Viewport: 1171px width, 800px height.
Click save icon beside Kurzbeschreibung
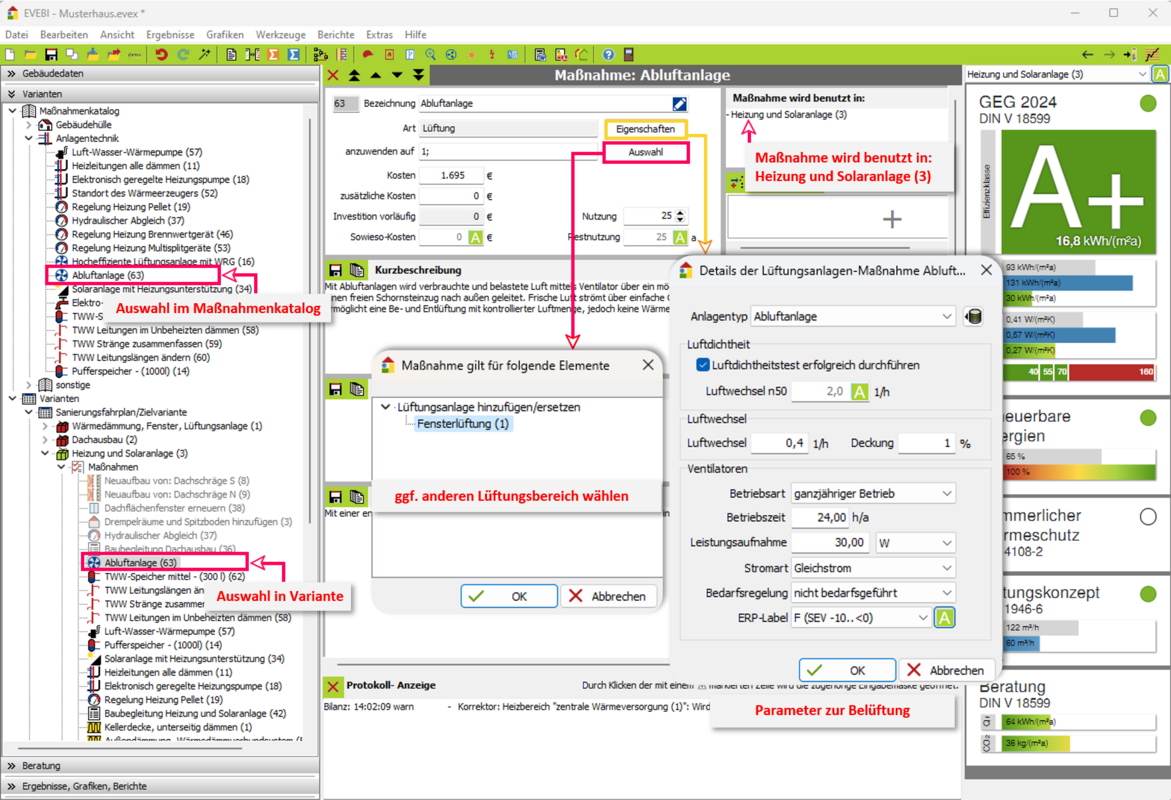pyautogui.click(x=336, y=270)
